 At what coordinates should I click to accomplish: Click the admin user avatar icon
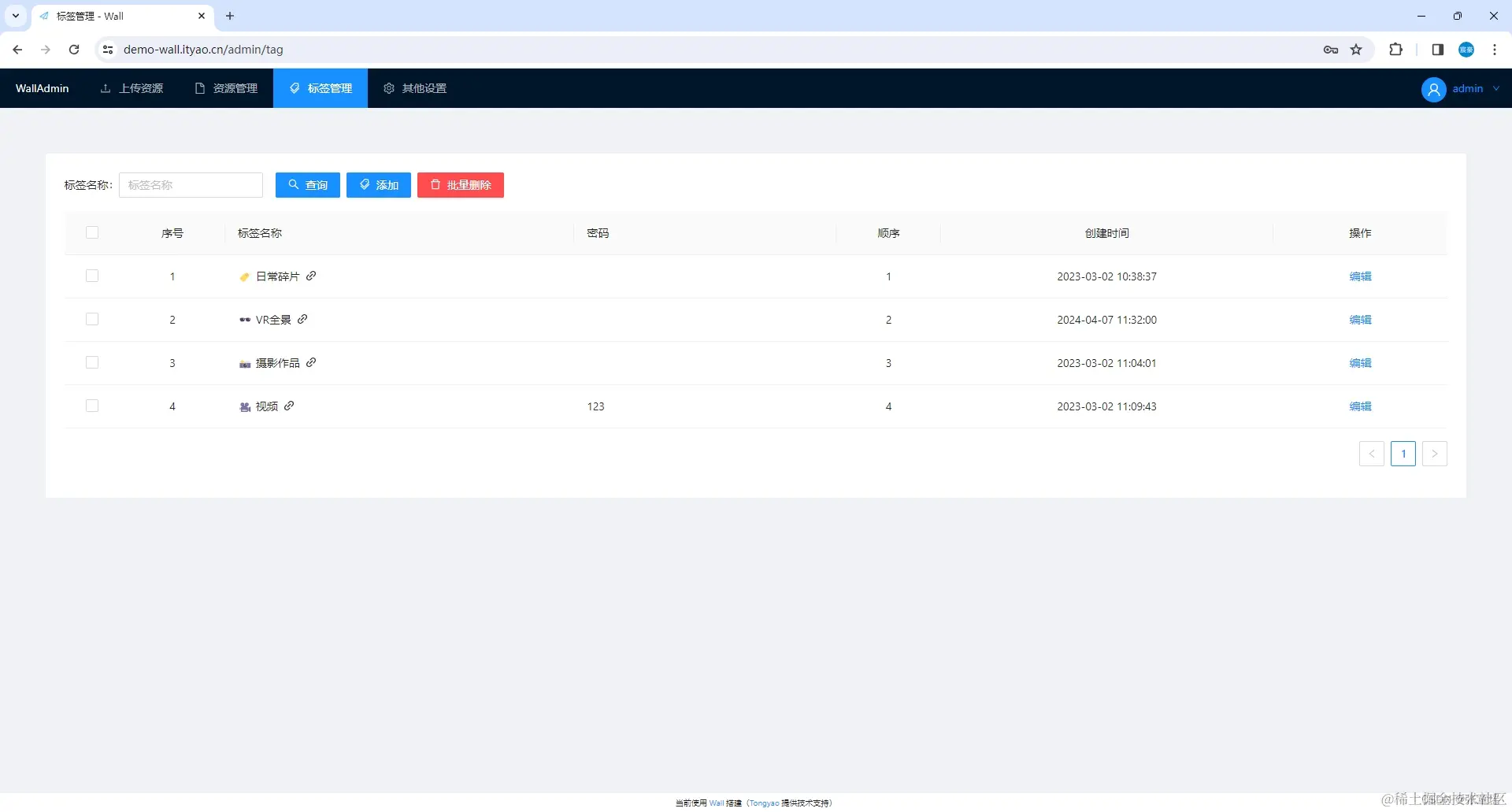point(1433,89)
